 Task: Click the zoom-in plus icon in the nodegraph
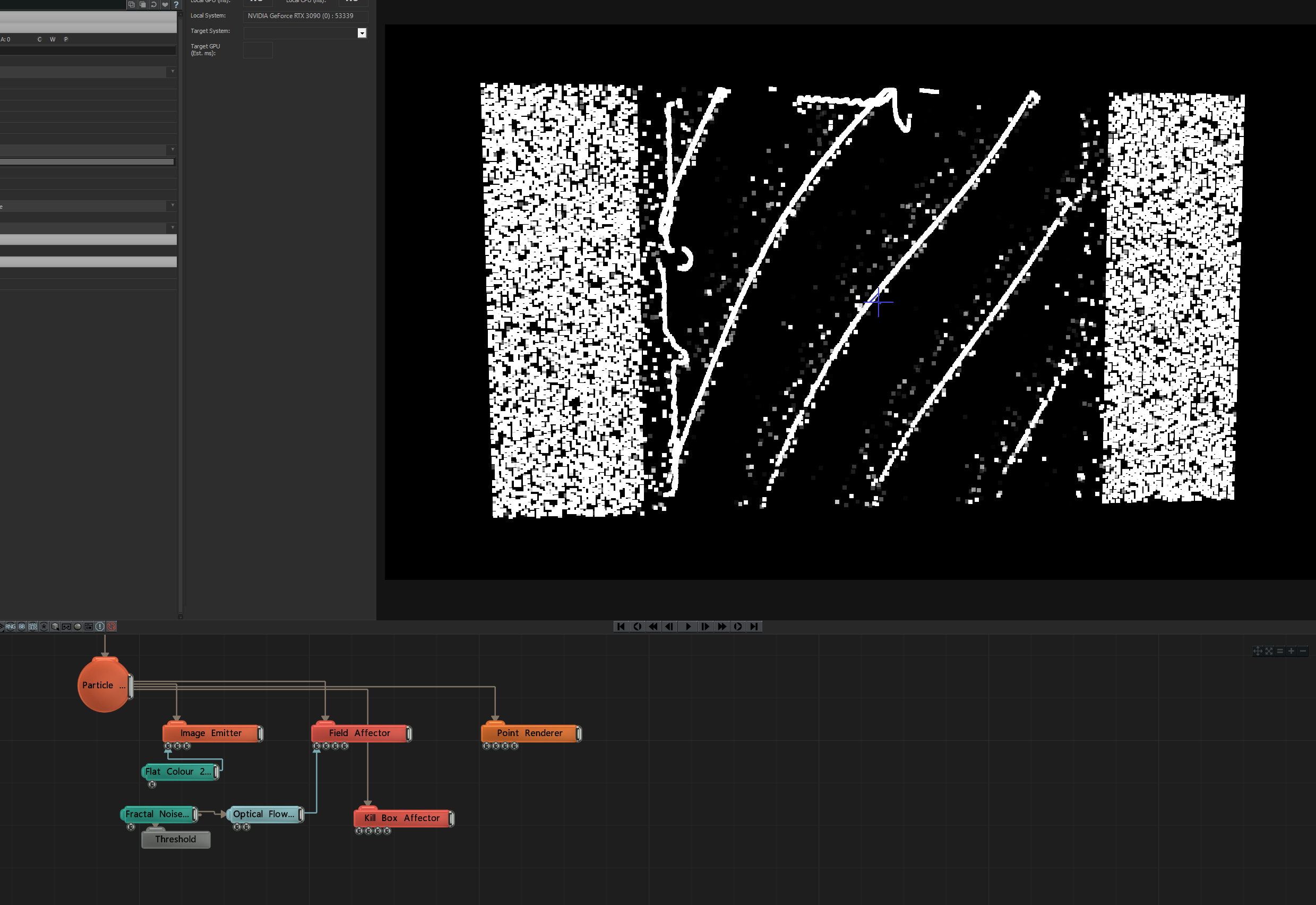1291,651
